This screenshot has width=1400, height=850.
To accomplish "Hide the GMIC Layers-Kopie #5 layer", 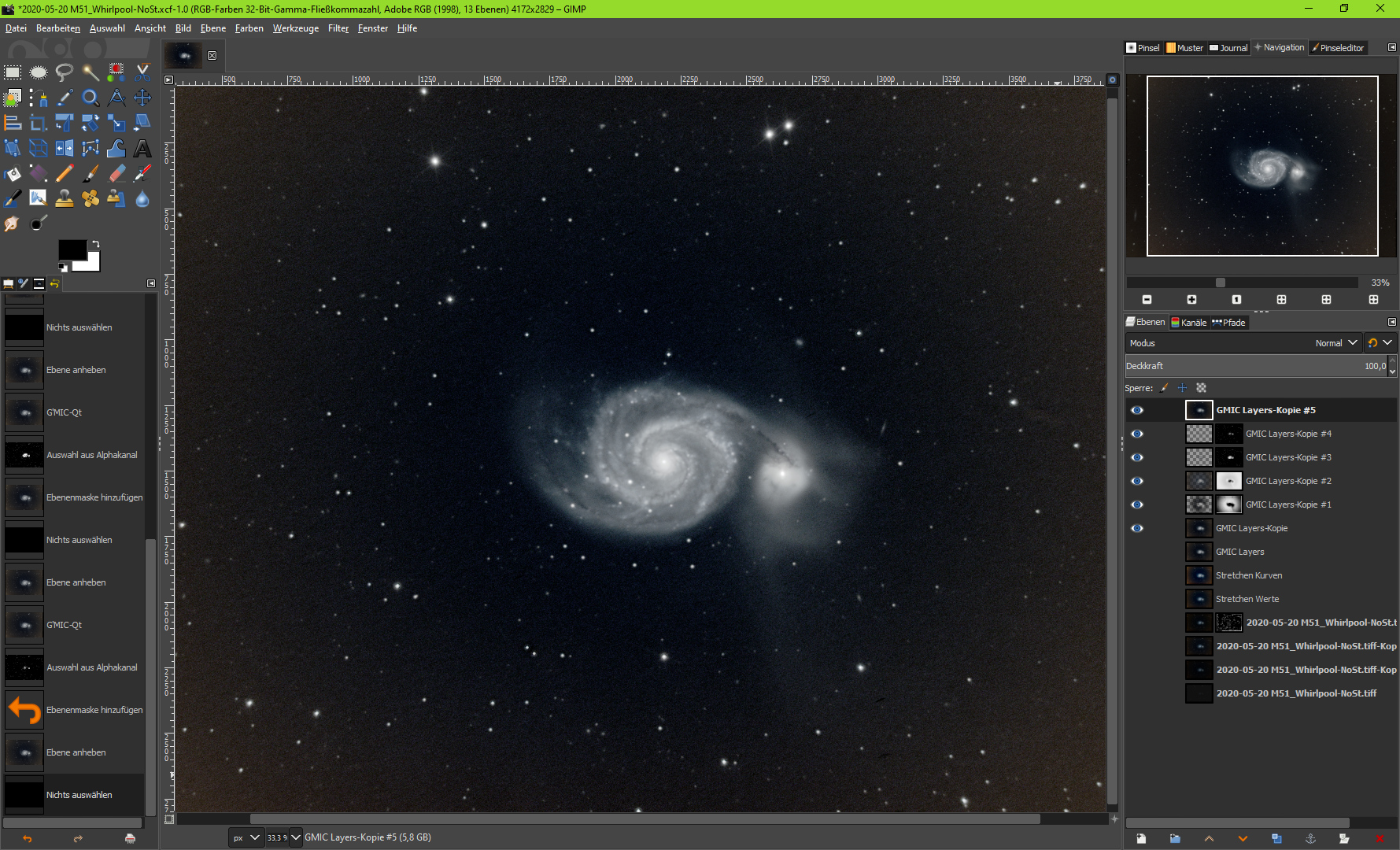I will tap(1137, 410).
